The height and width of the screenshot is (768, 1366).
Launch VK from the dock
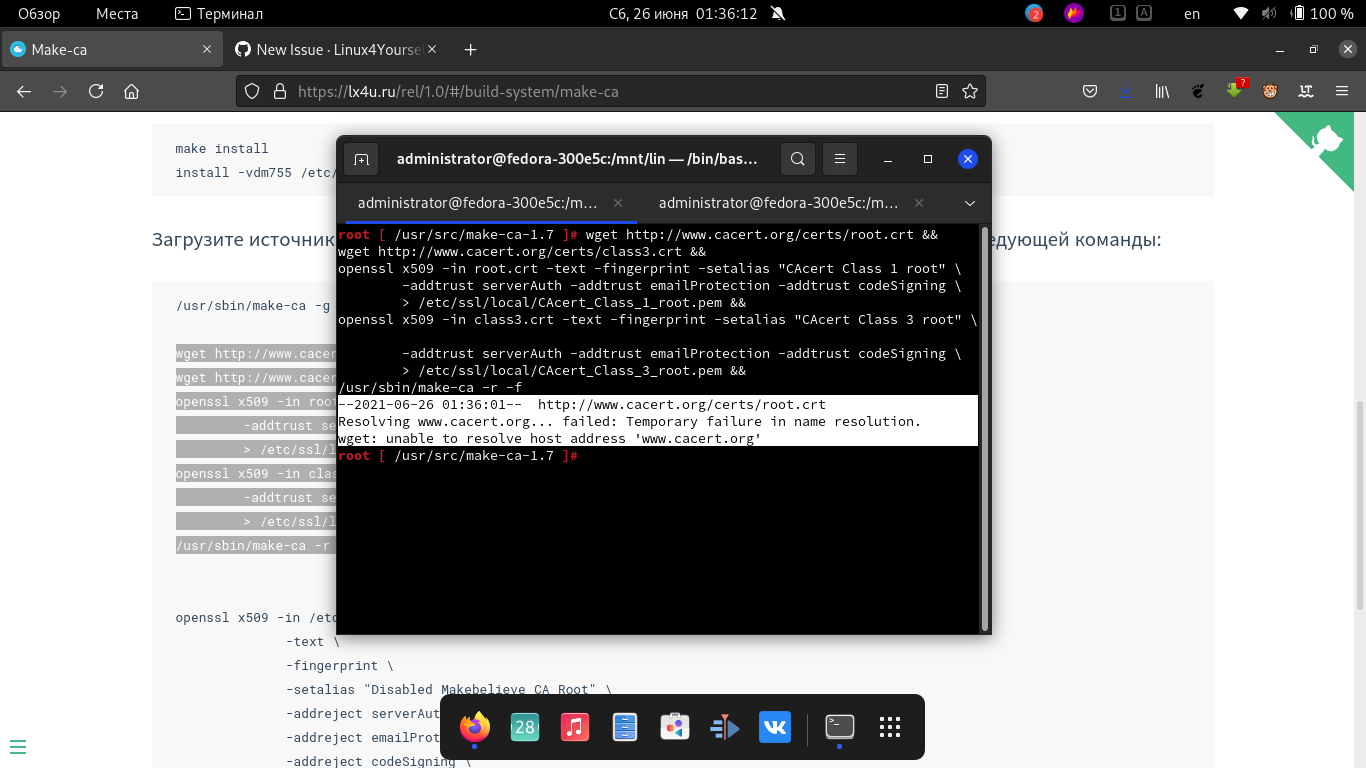tap(774, 727)
